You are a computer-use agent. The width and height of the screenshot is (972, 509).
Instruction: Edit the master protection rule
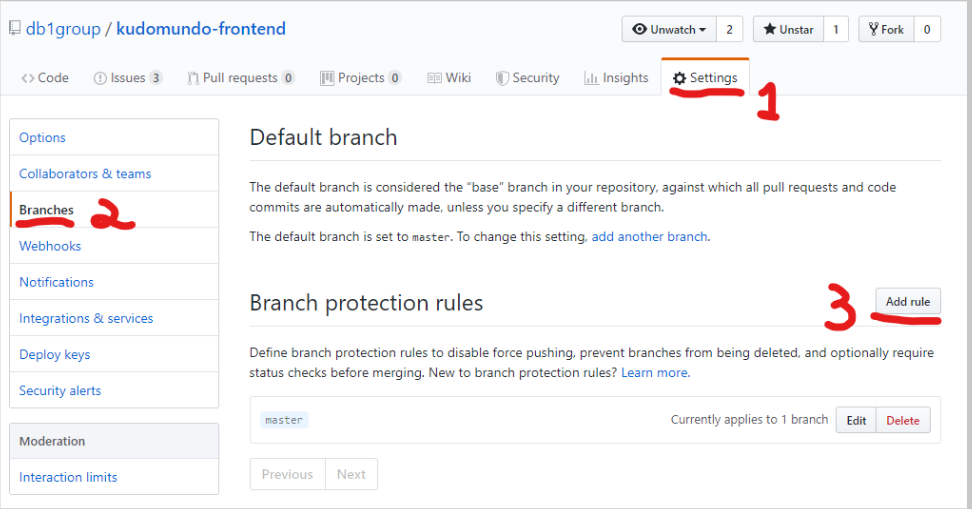[856, 420]
